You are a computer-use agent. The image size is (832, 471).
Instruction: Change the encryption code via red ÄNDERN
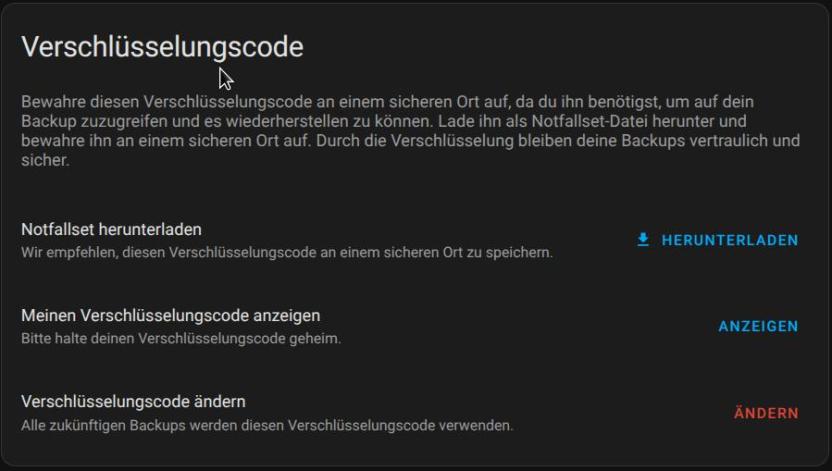[766, 412]
